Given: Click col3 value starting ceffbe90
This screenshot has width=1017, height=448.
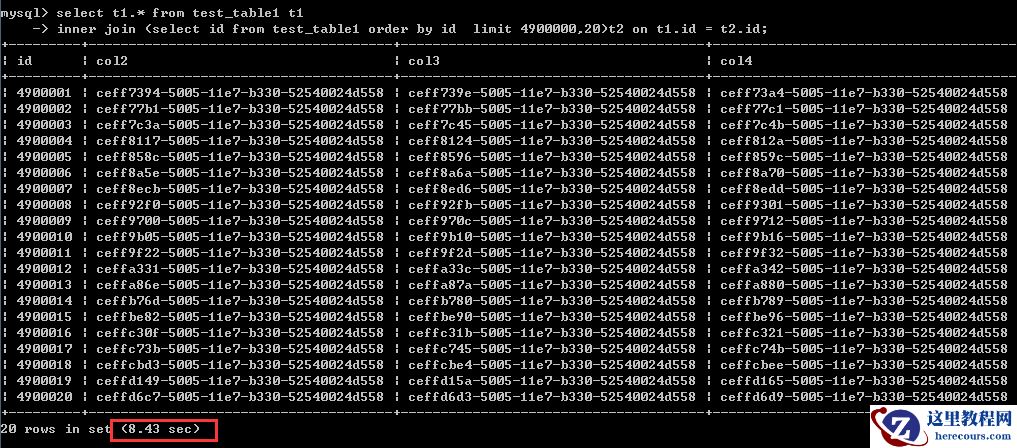Looking at the screenshot, I should click(552, 316).
